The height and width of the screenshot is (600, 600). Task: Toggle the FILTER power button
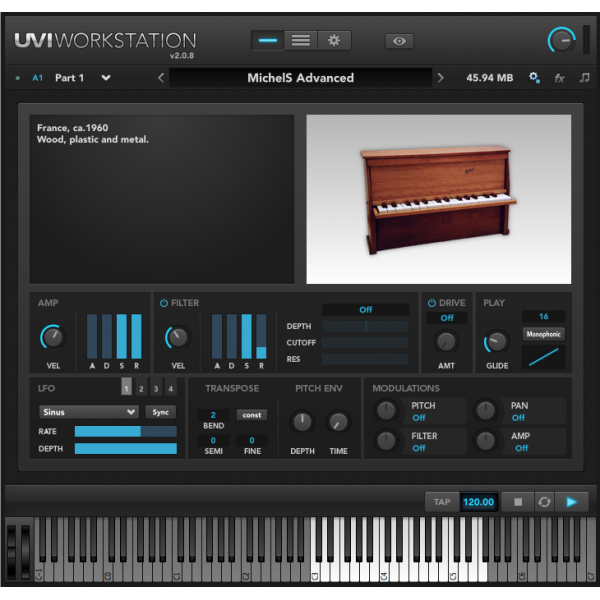pyautogui.click(x=164, y=303)
